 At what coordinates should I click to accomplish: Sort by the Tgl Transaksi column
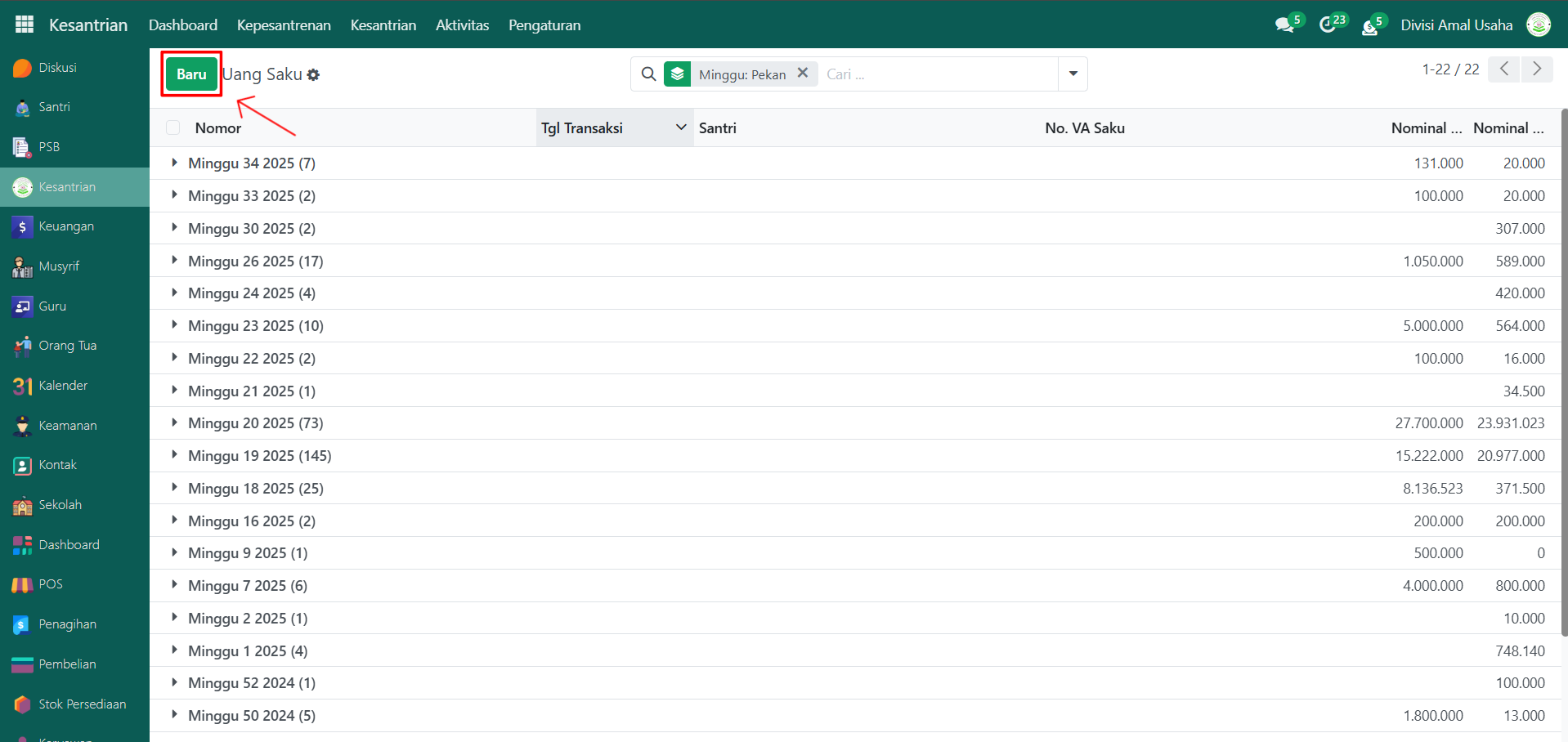(582, 128)
